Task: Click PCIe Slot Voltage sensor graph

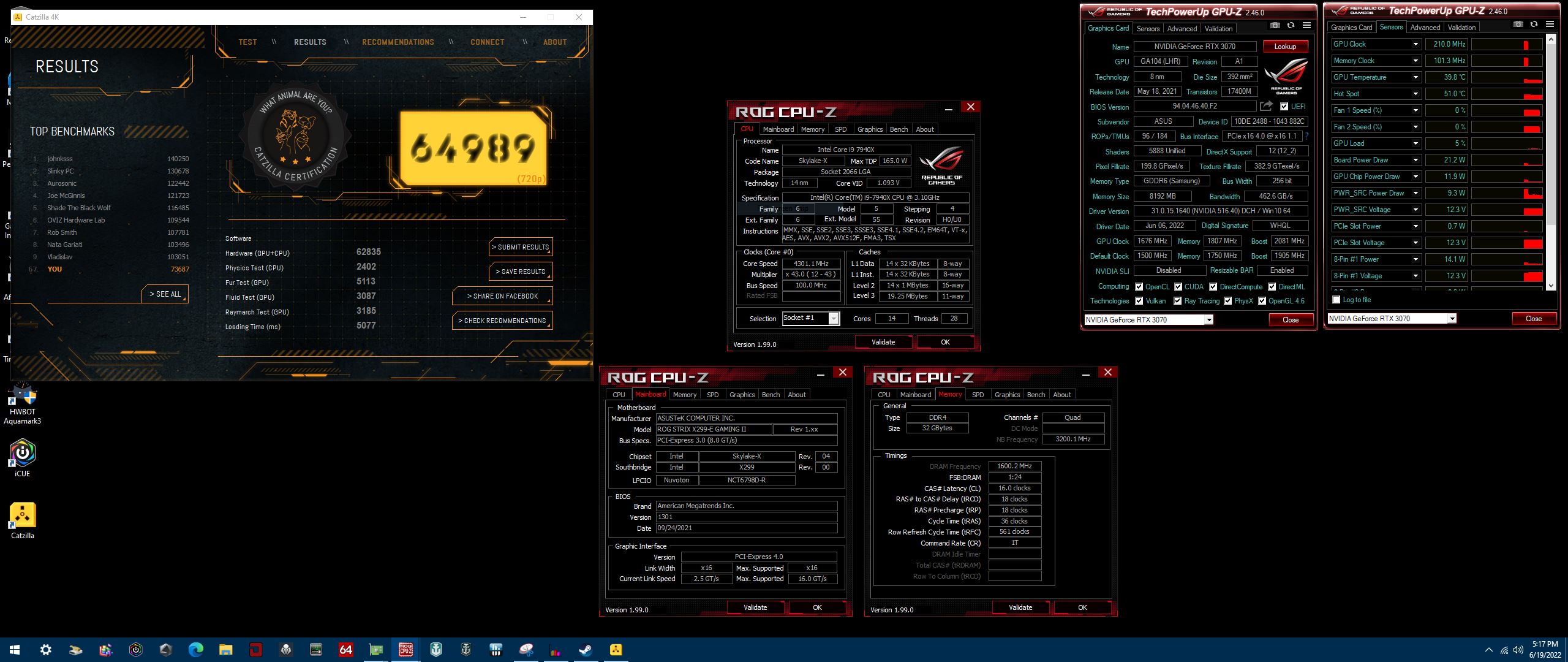Action: tap(1507, 243)
